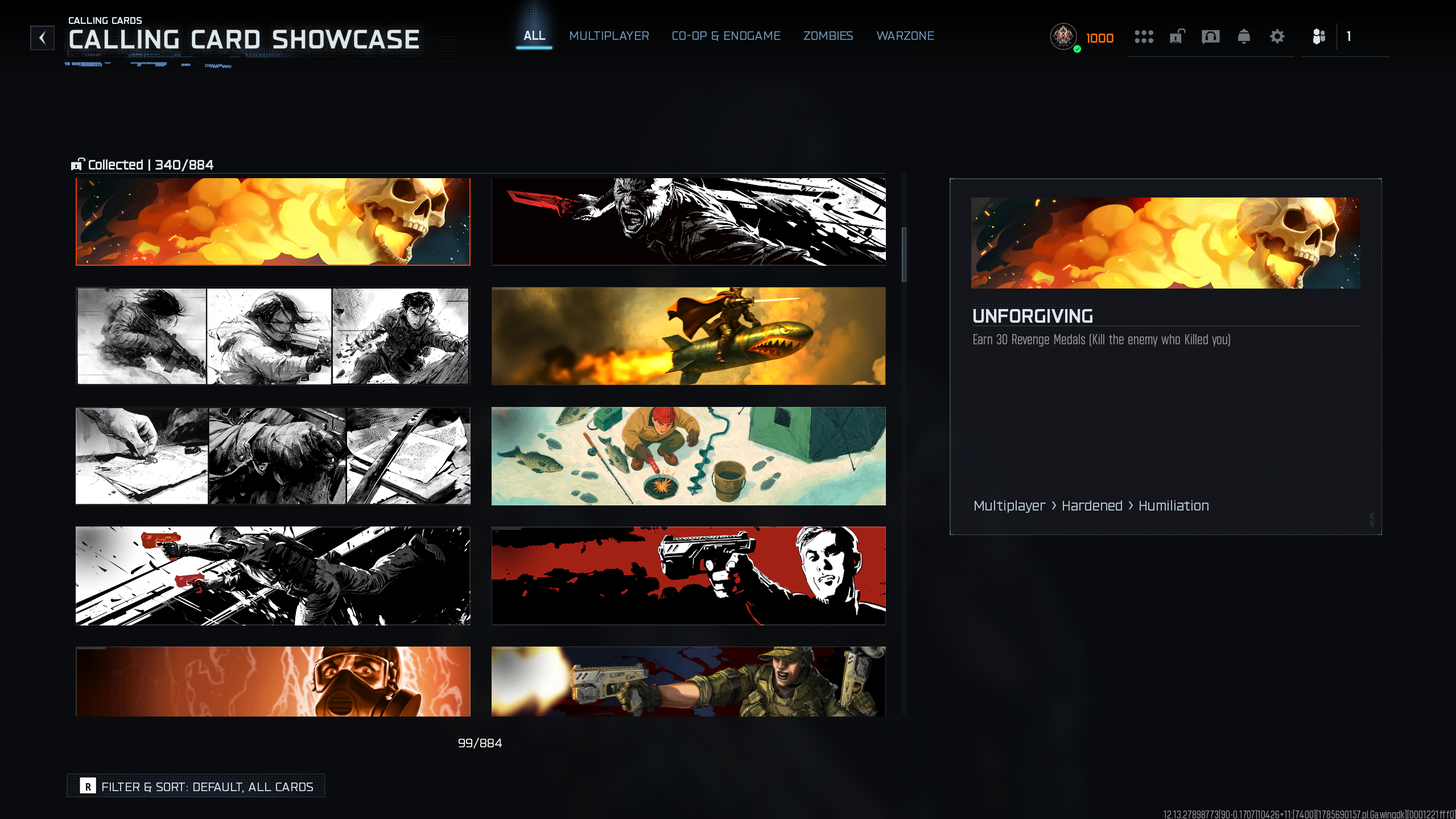Select the screaming man with red knife card
The image size is (1456, 819).
coord(688,222)
